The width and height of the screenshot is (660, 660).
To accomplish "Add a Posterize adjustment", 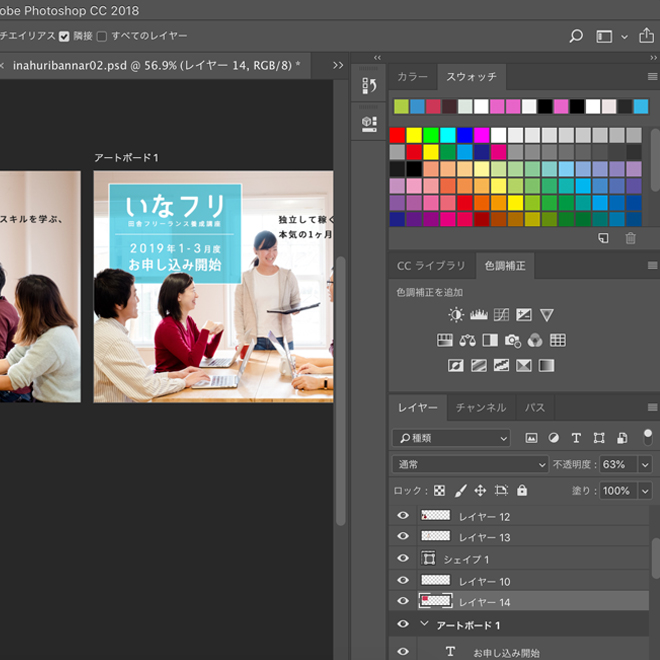I will [x=479, y=365].
